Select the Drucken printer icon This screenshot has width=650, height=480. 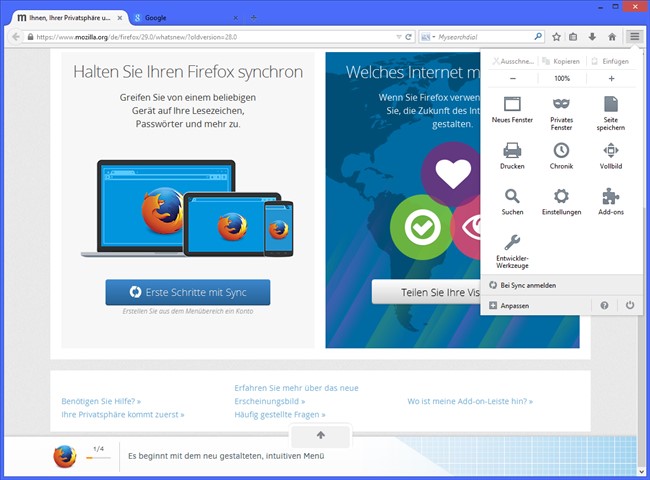pos(512,150)
